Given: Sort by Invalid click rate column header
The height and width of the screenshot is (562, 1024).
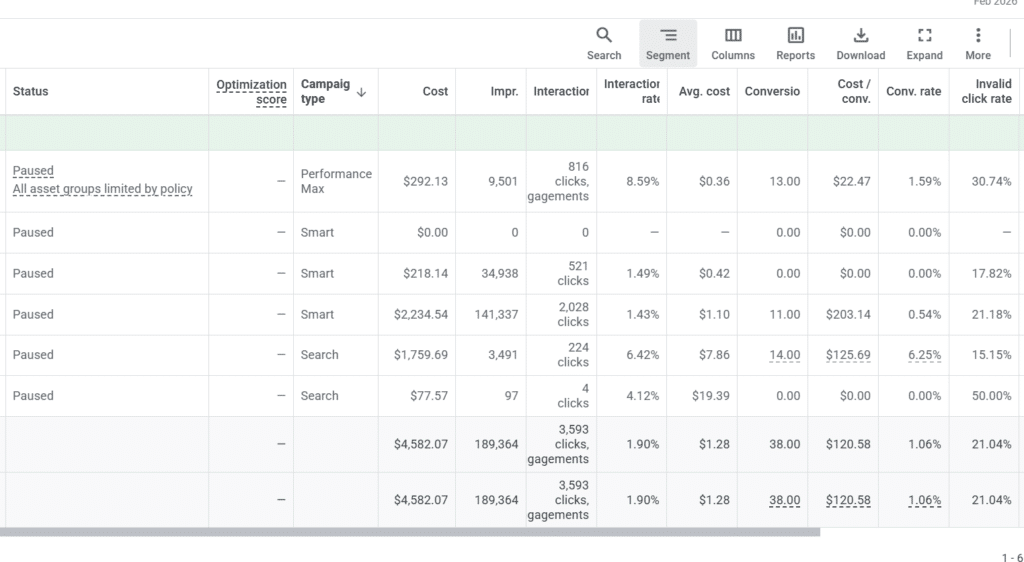Looking at the screenshot, I should pos(986,91).
